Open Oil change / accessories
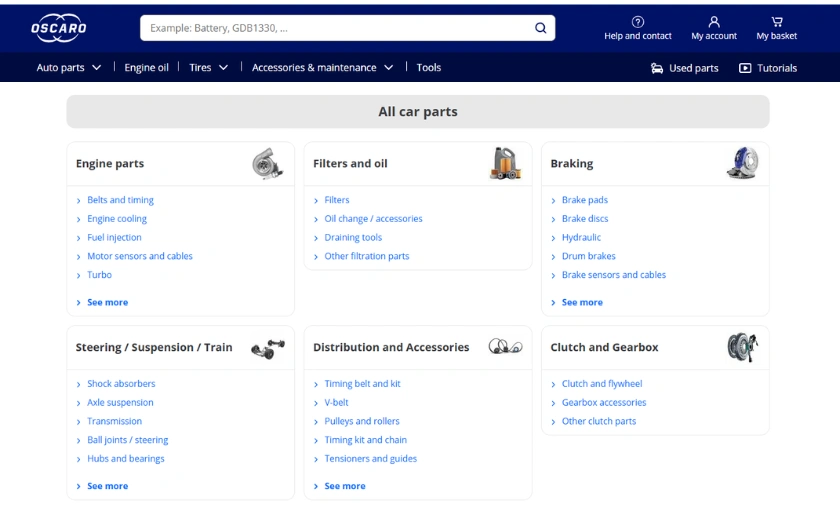Viewport: 840px width, 508px height. tap(373, 219)
